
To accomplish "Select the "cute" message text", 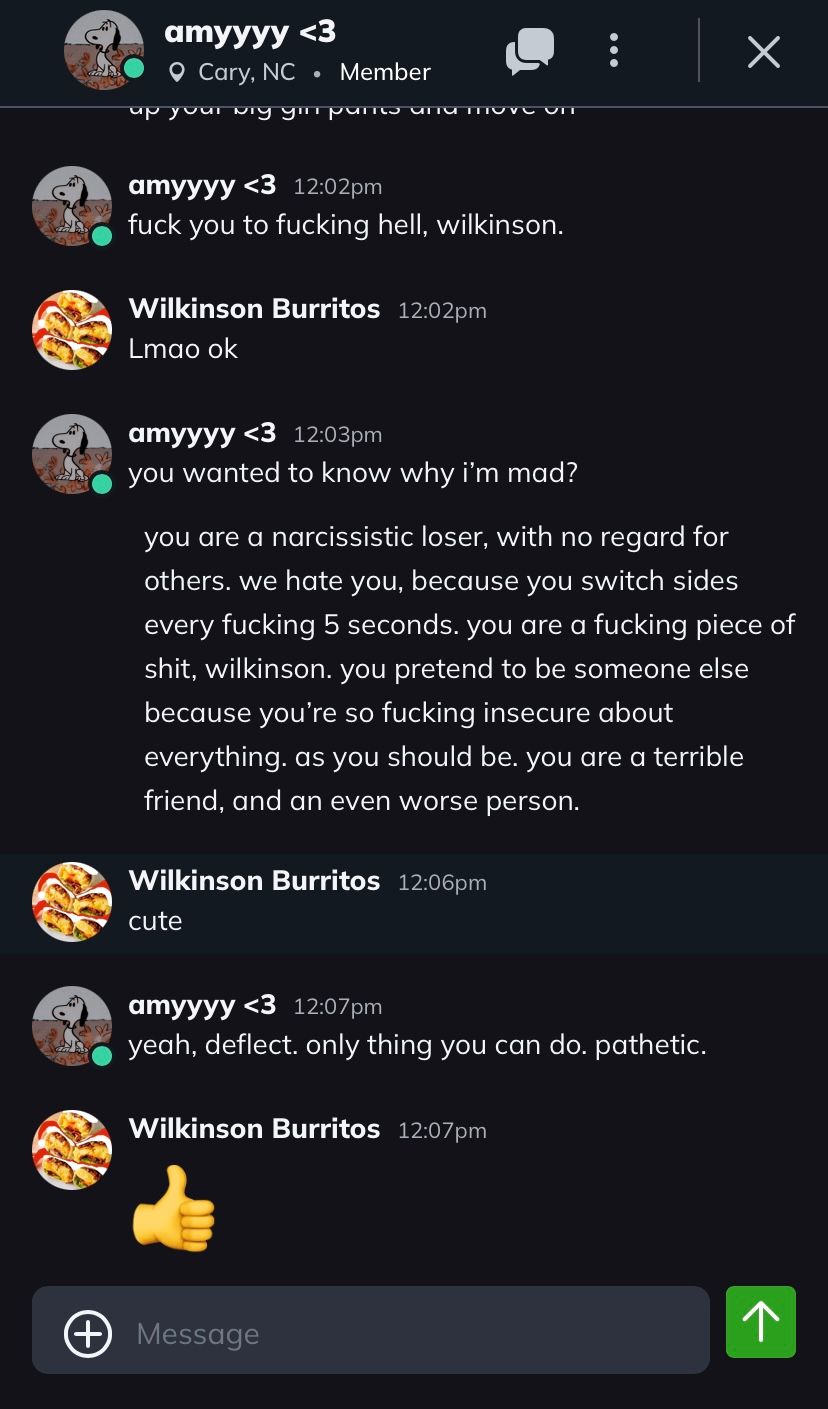I will [x=155, y=920].
